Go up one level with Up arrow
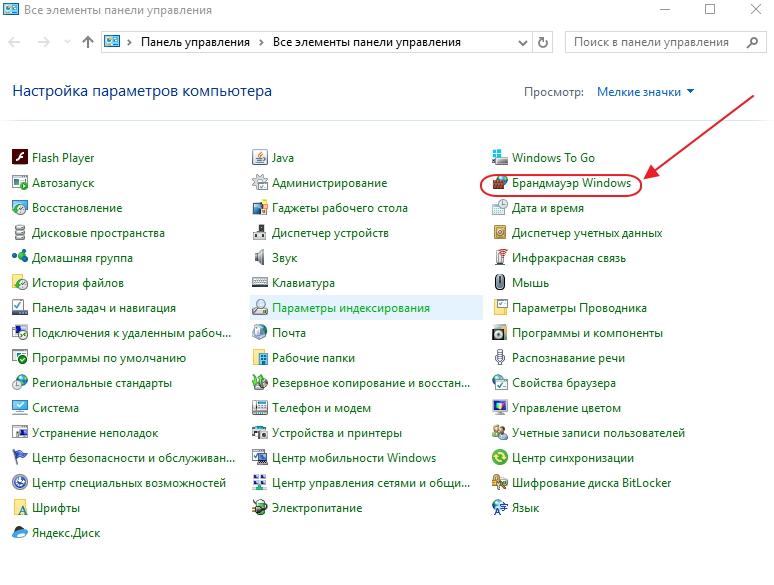The image size is (774, 585). point(88,42)
